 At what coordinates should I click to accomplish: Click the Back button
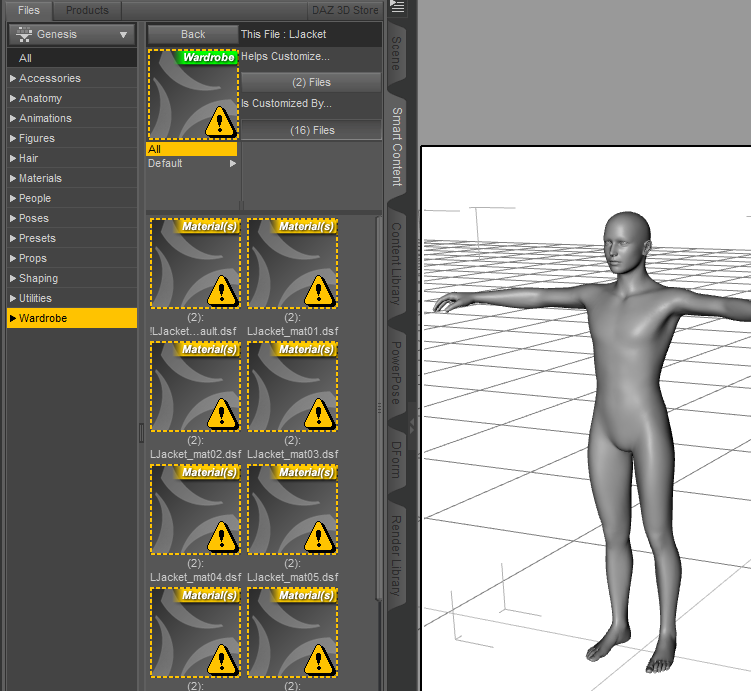point(193,34)
